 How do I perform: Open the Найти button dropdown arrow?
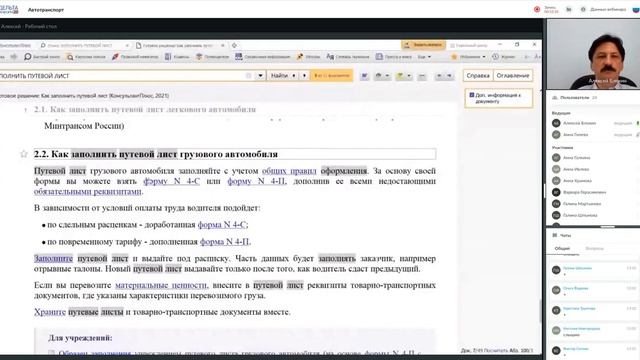click(293, 76)
